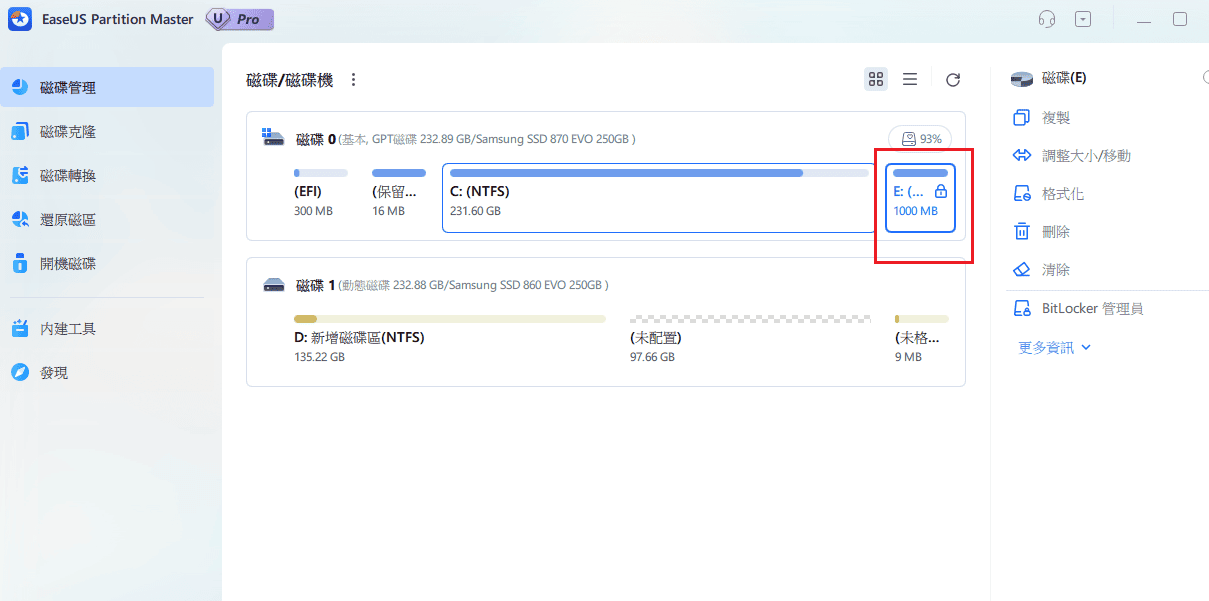Switch to list view layout
The width and height of the screenshot is (1209, 601).
910,79
